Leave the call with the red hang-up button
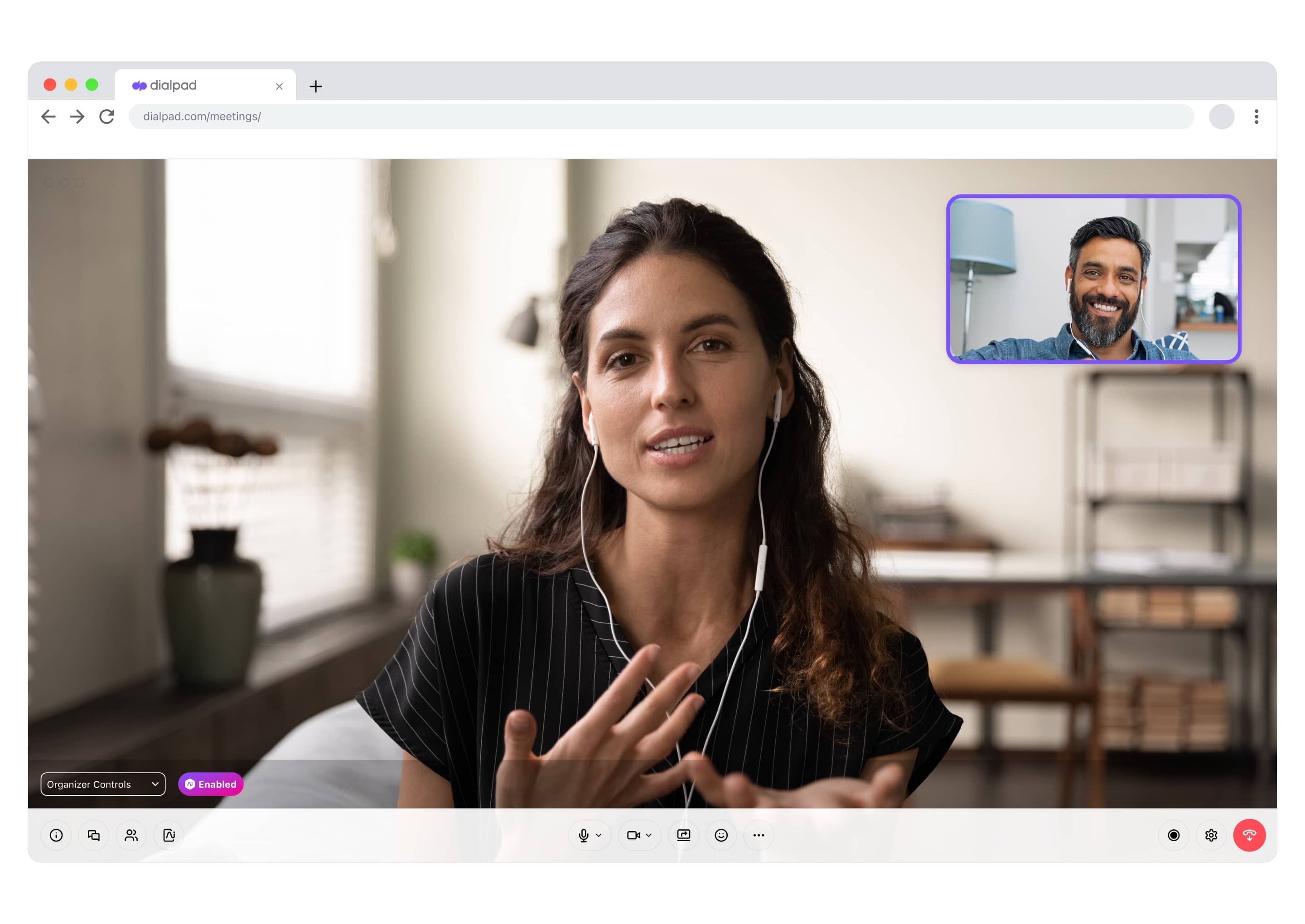Image resolution: width=1305 pixels, height=924 pixels. tap(1249, 835)
